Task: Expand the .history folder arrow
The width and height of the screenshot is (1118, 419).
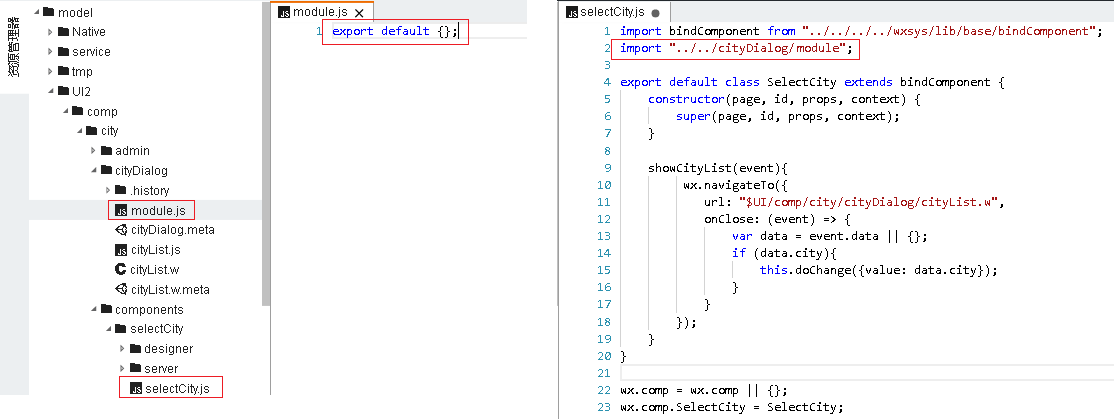Action: point(107,191)
